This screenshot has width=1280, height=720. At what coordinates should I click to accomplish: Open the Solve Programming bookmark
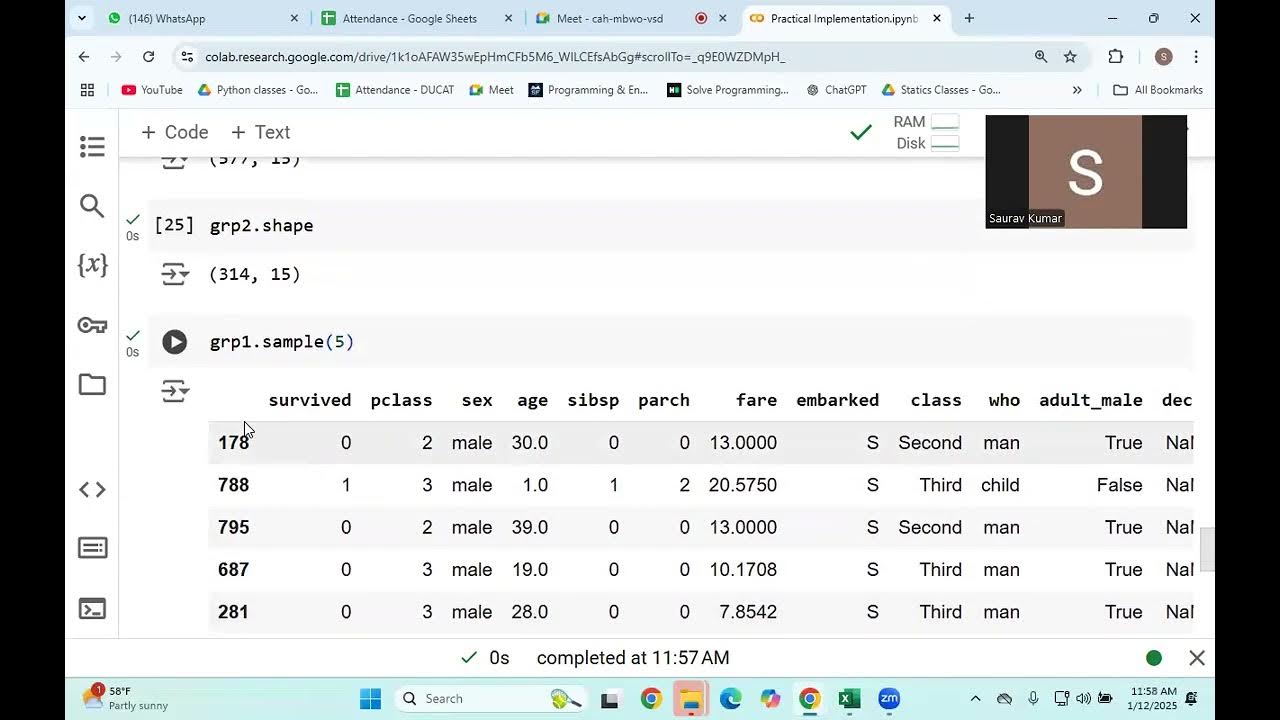(728, 90)
